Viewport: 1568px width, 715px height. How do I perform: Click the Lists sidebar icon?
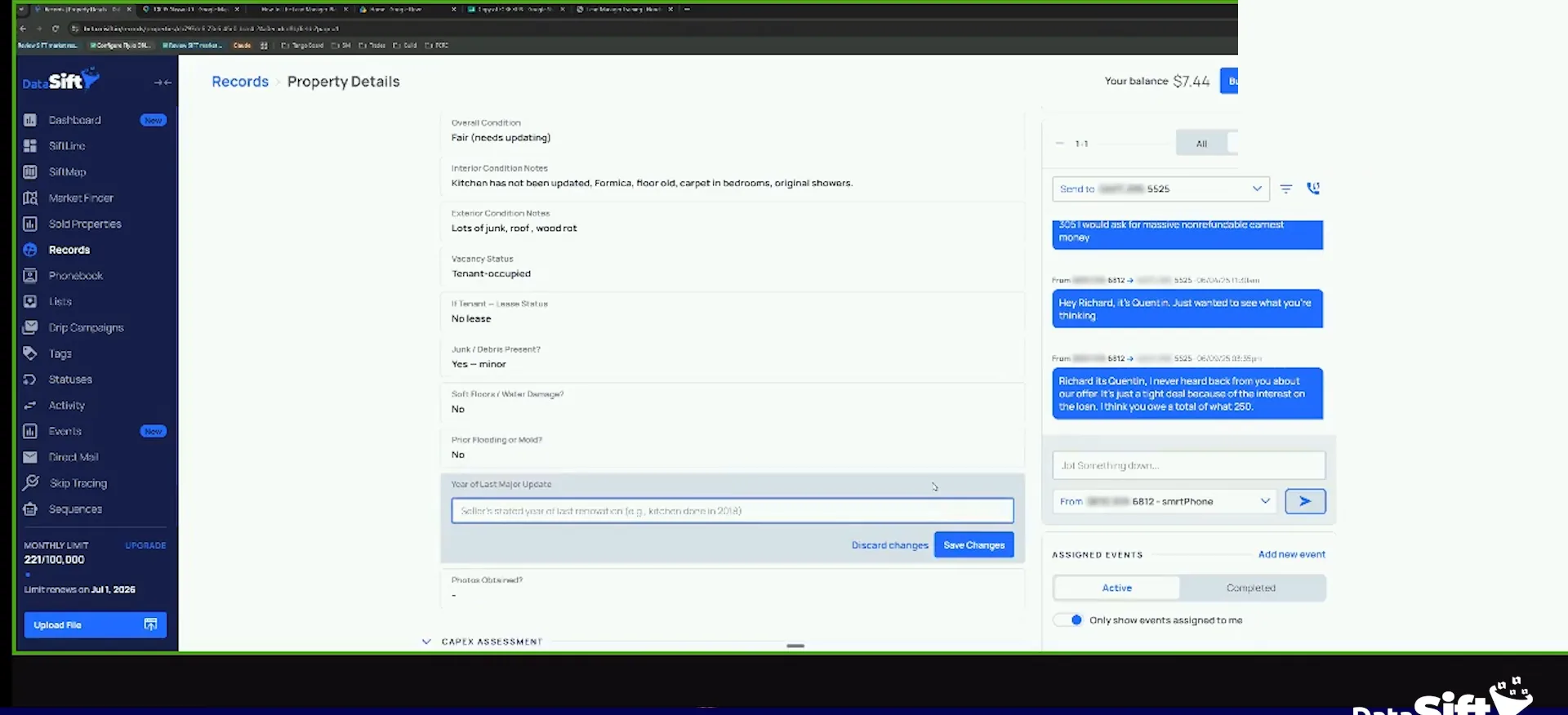point(30,302)
